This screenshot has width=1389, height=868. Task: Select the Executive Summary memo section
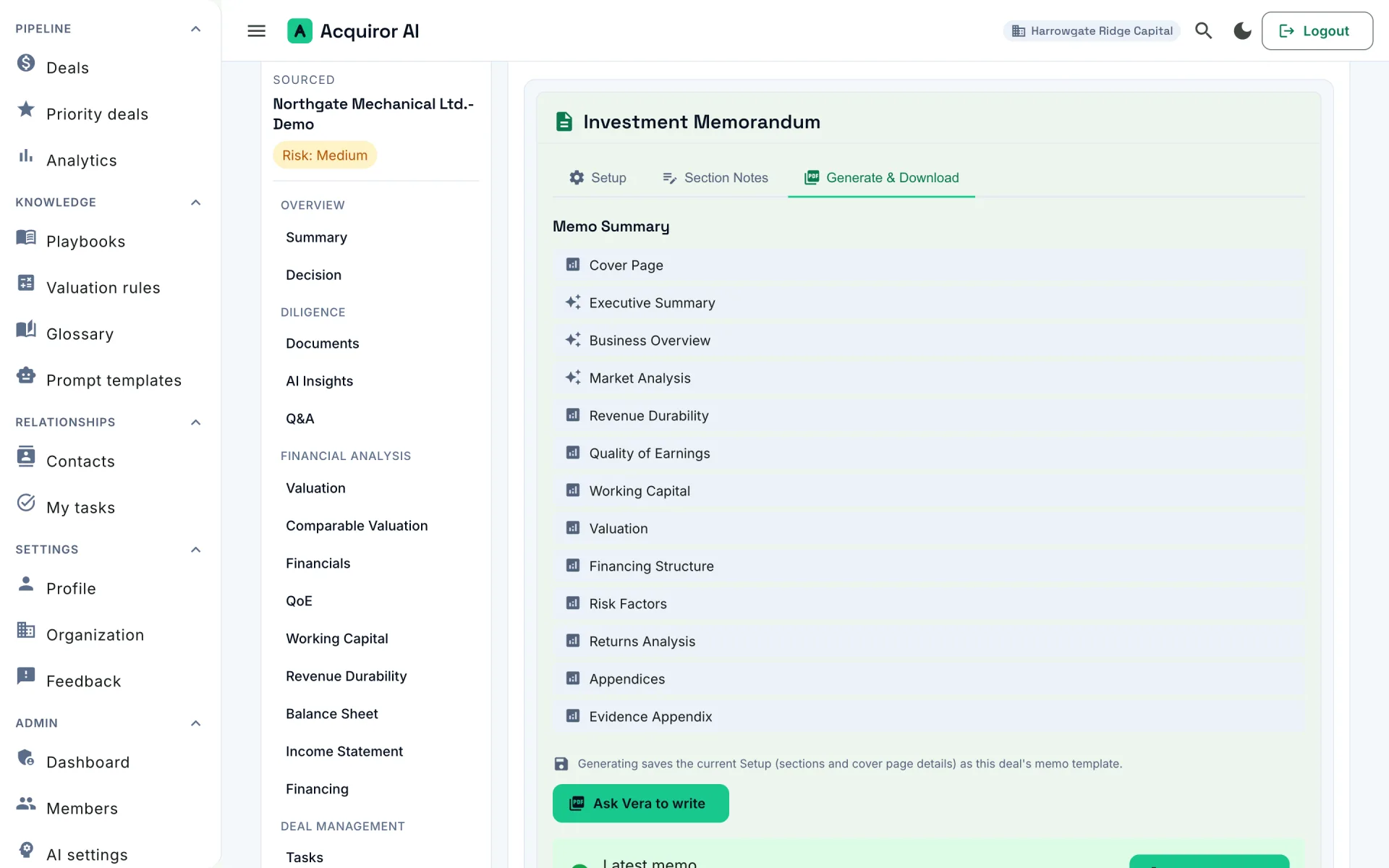pos(929,303)
